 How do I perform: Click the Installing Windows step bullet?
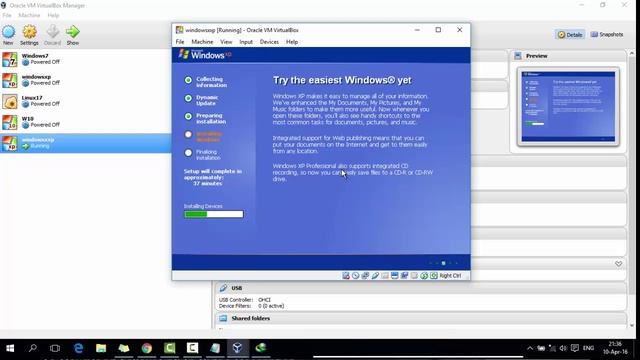pos(188,134)
